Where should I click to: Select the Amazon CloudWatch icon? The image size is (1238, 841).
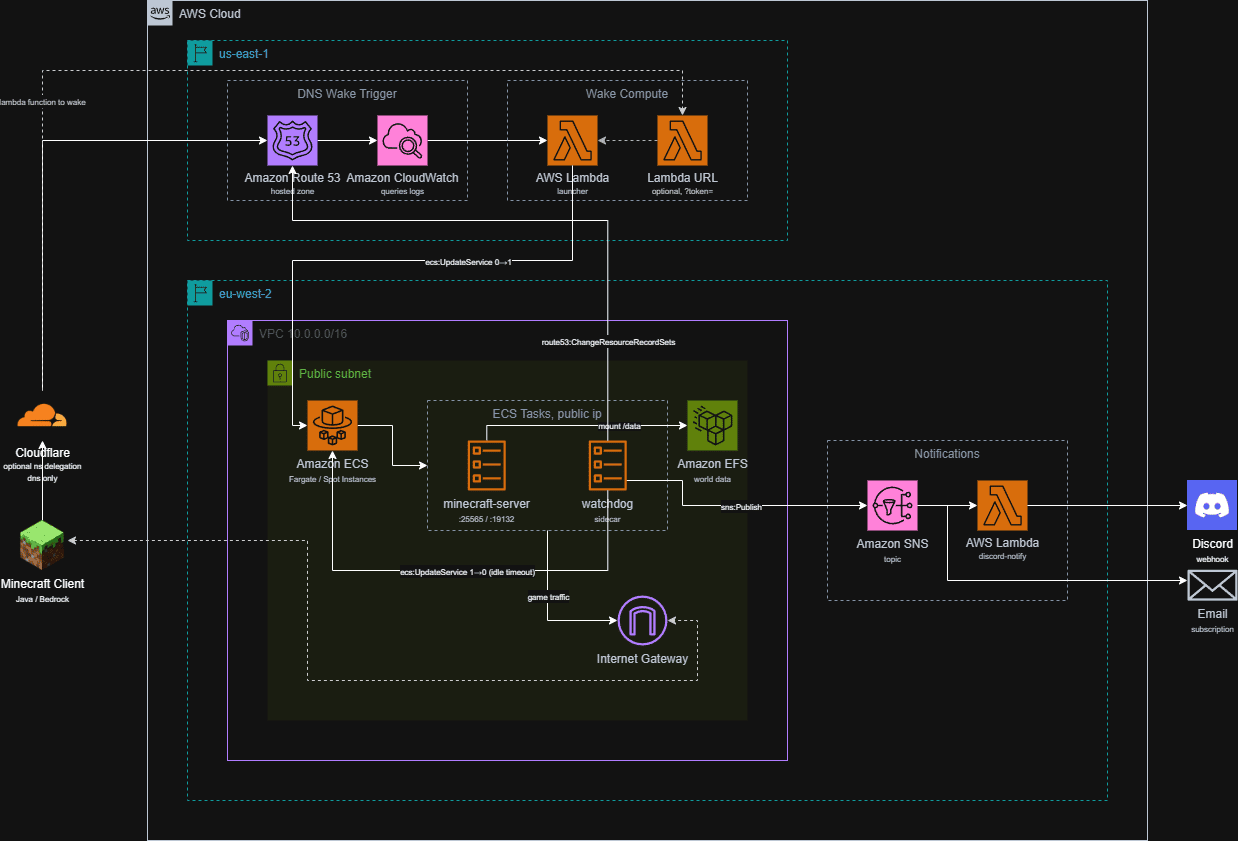402,141
